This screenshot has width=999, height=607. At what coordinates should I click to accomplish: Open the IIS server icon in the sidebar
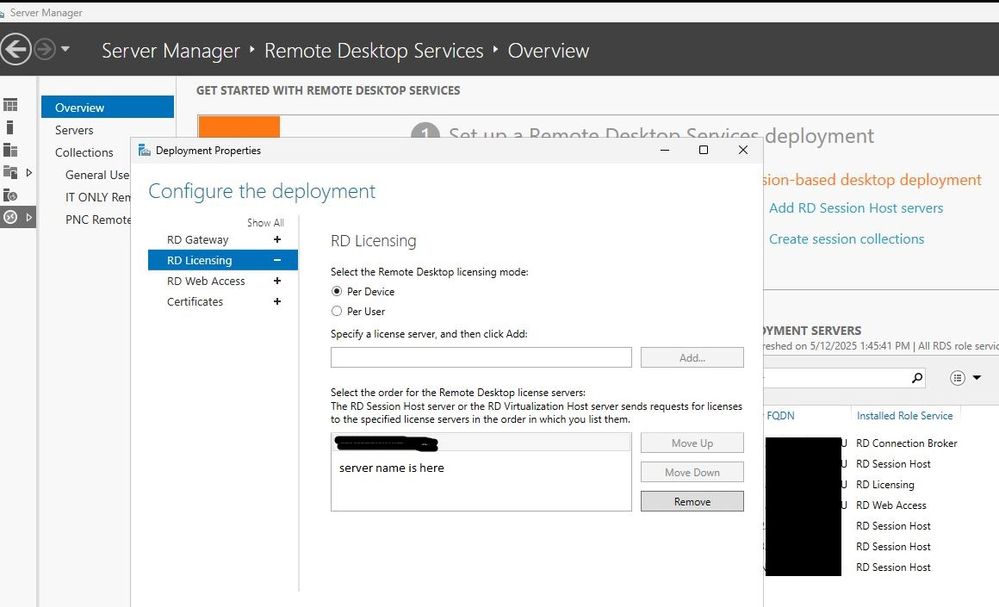(x=10, y=195)
